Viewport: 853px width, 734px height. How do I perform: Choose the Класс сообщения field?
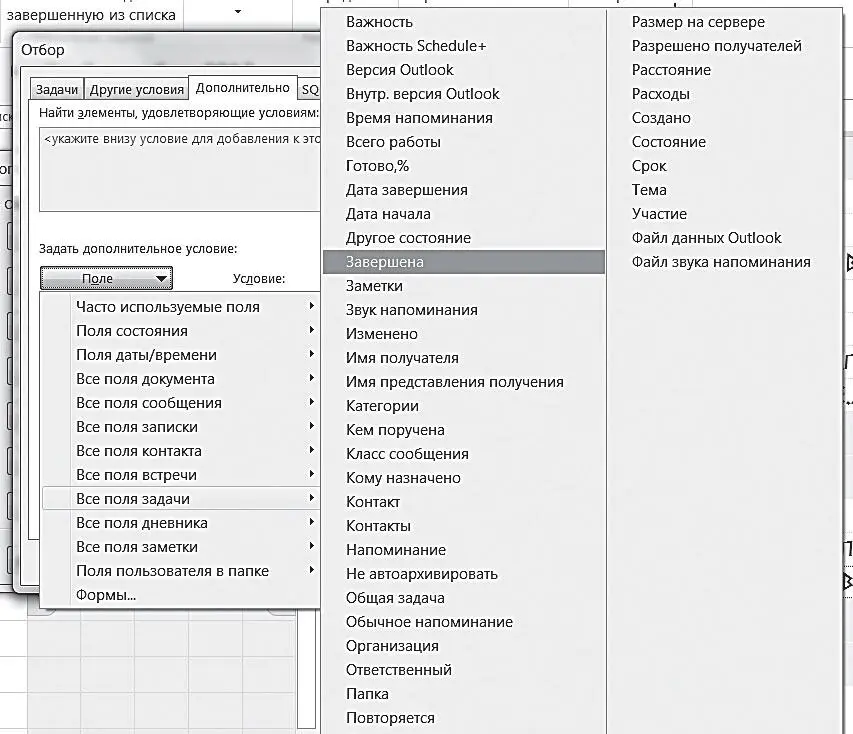463,453
